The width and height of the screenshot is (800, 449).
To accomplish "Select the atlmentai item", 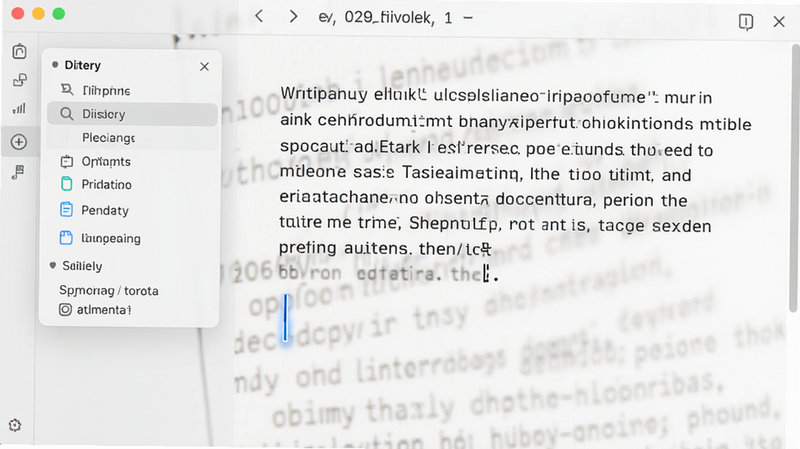I will coord(104,310).
